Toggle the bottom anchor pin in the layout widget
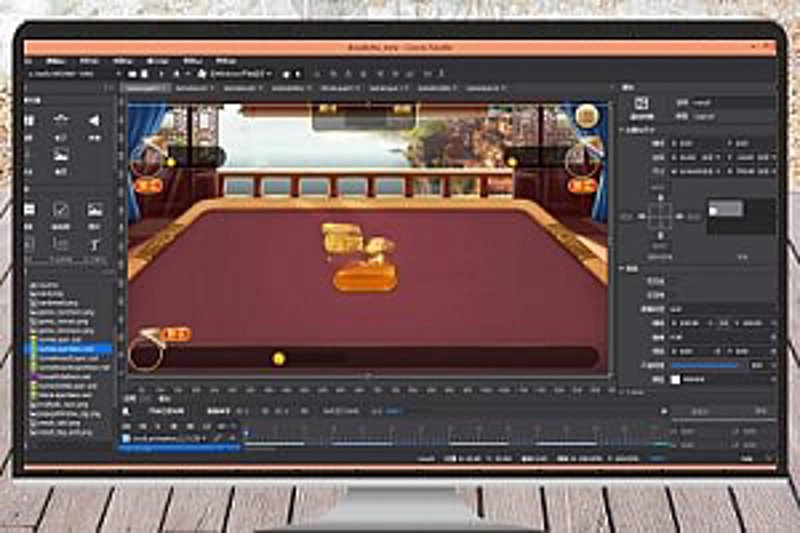This screenshot has width=800, height=533. [x=661, y=236]
